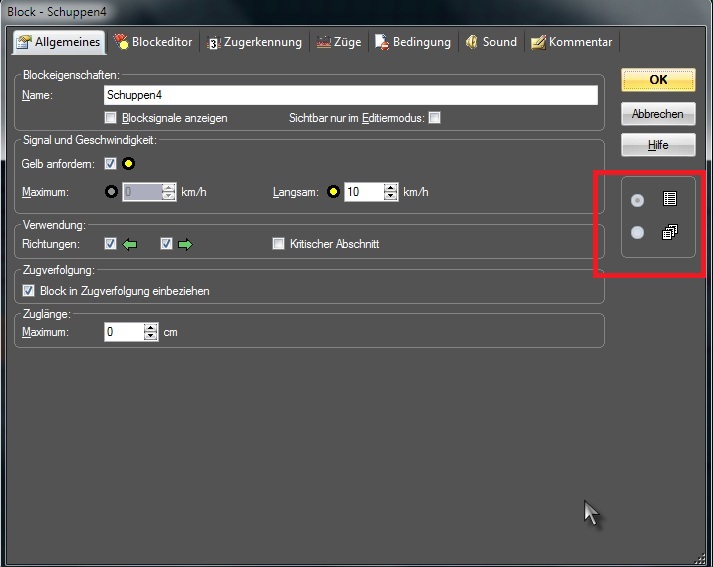Click into the Name field containing Schuppen4
Viewport: 713px width, 567px height.
[350, 95]
